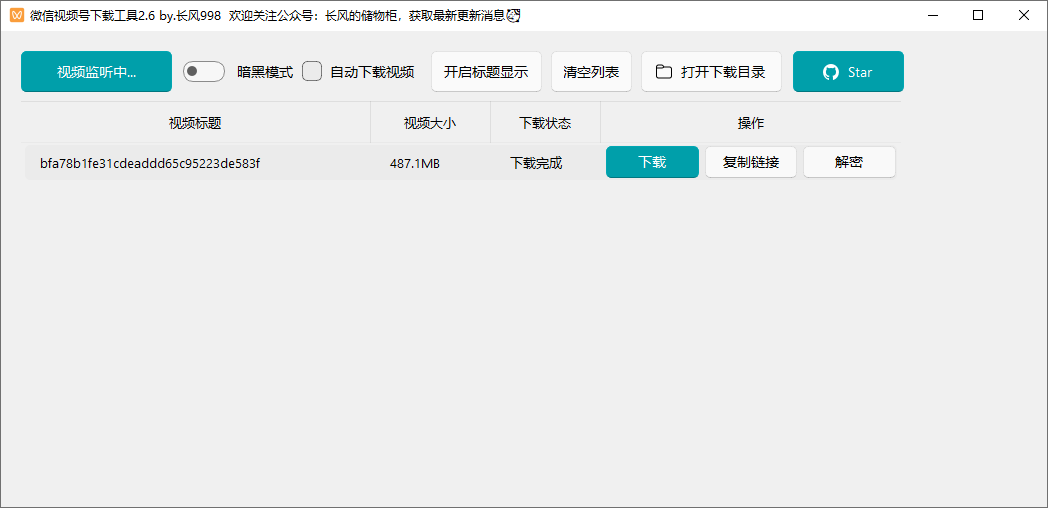Click the 视频标题 column header
The width and height of the screenshot is (1048, 508).
click(x=195, y=123)
